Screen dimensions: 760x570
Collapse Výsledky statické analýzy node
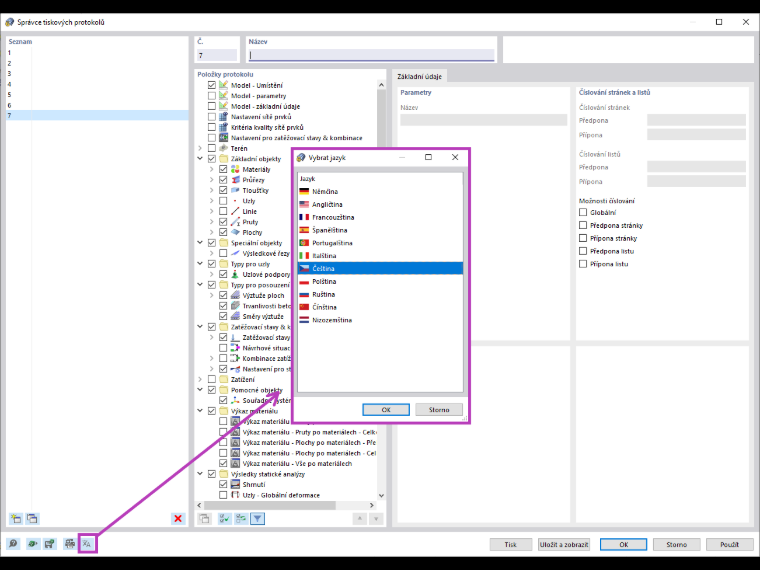click(200, 474)
